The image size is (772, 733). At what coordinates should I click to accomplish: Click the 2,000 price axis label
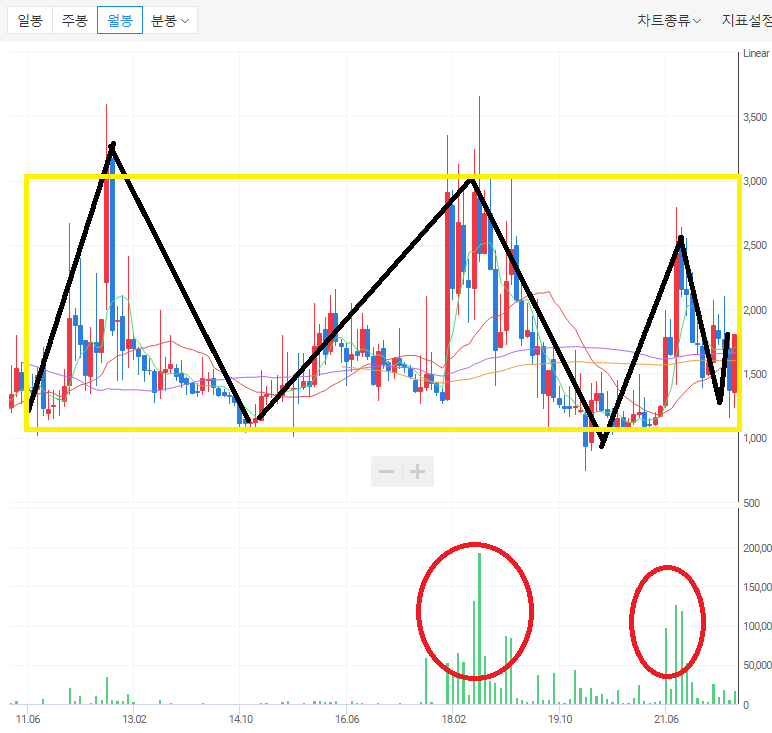click(x=755, y=310)
